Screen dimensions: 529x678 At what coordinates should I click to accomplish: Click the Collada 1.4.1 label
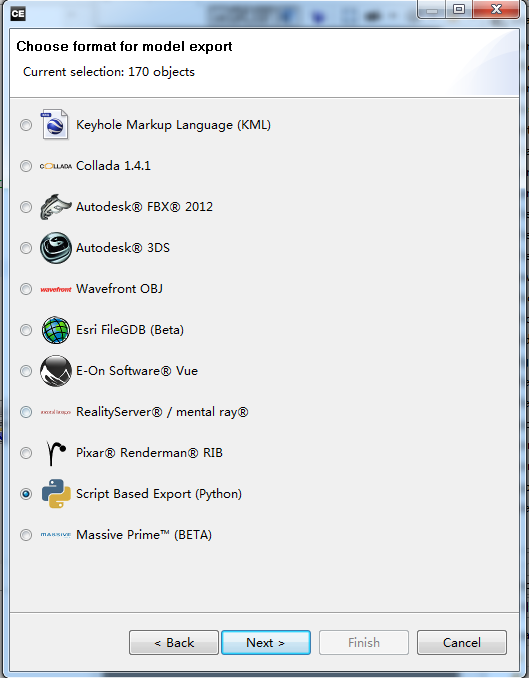pyautogui.click(x=113, y=166)
